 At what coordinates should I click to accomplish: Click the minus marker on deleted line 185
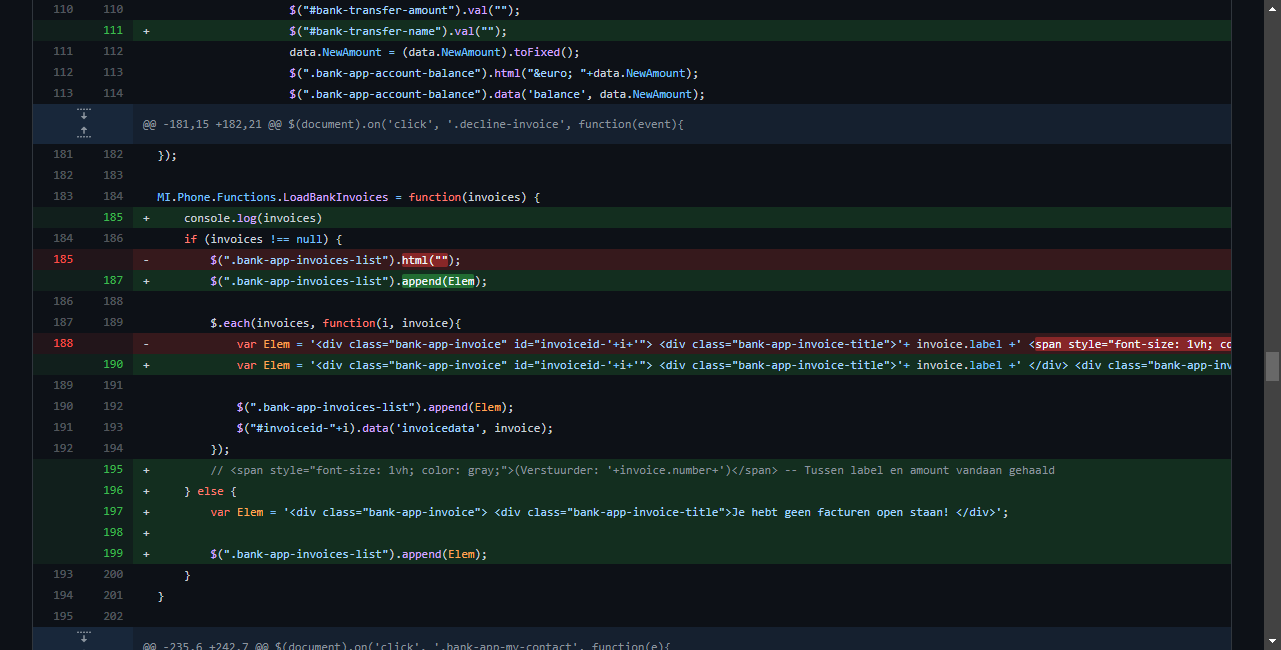147,260
